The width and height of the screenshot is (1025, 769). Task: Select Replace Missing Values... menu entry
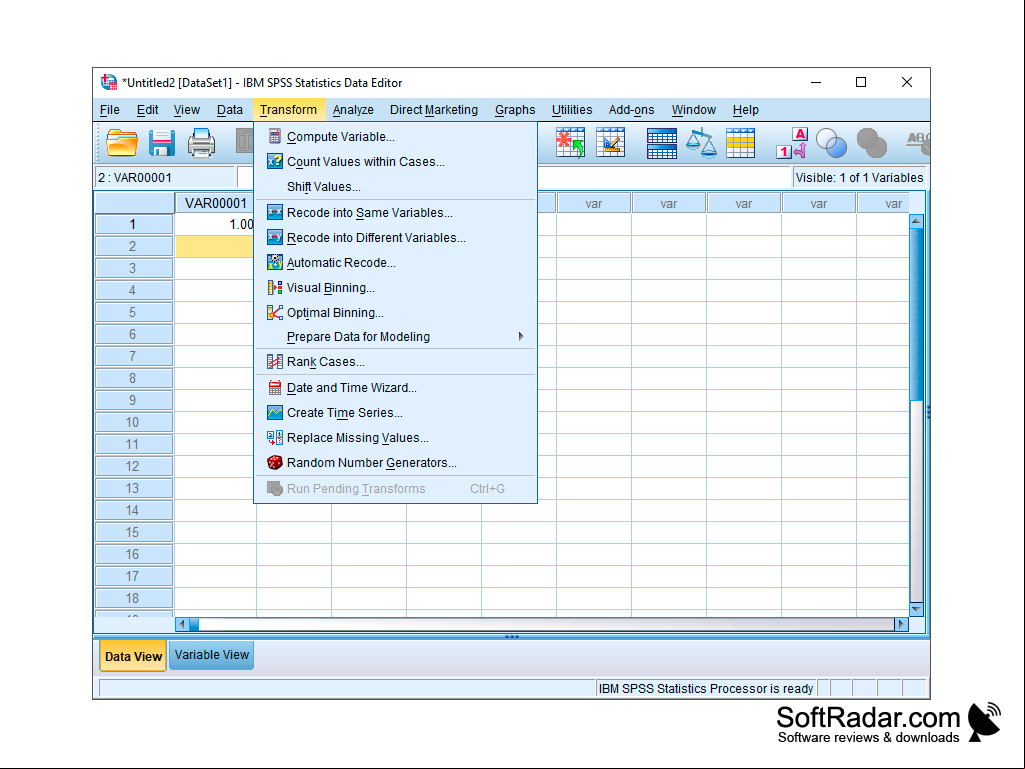point(395,437)
